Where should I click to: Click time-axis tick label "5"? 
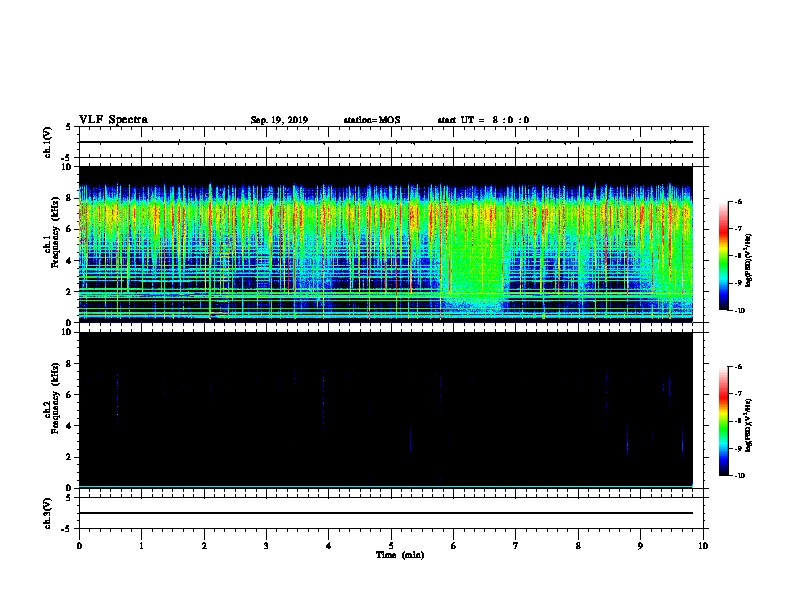pyautogui.click(x=391, y=545)
